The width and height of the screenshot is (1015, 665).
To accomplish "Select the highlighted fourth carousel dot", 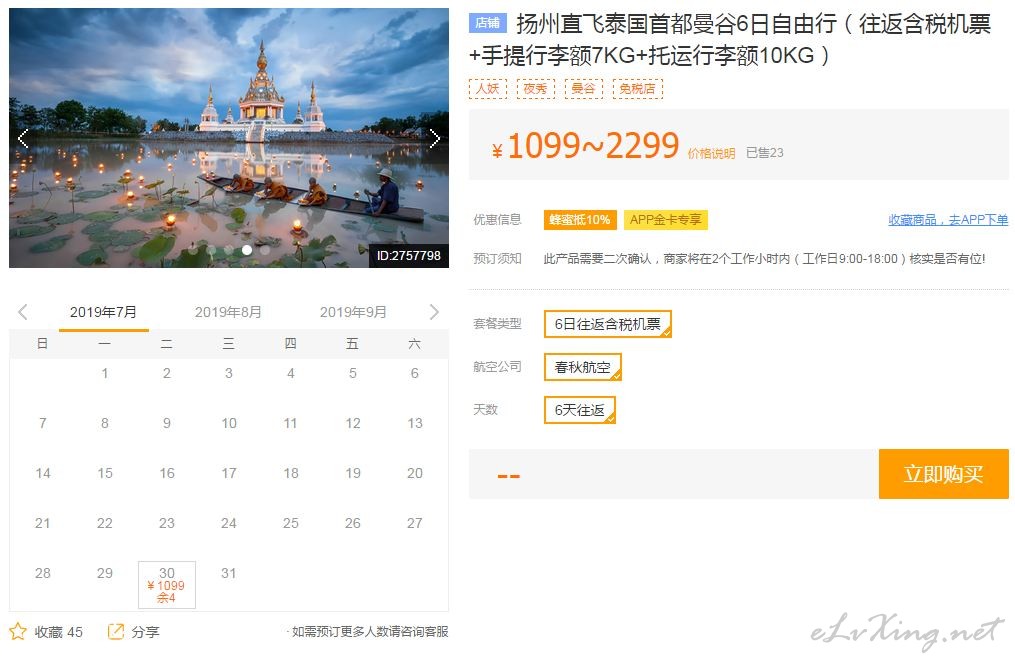I will [x=247, y=250].
